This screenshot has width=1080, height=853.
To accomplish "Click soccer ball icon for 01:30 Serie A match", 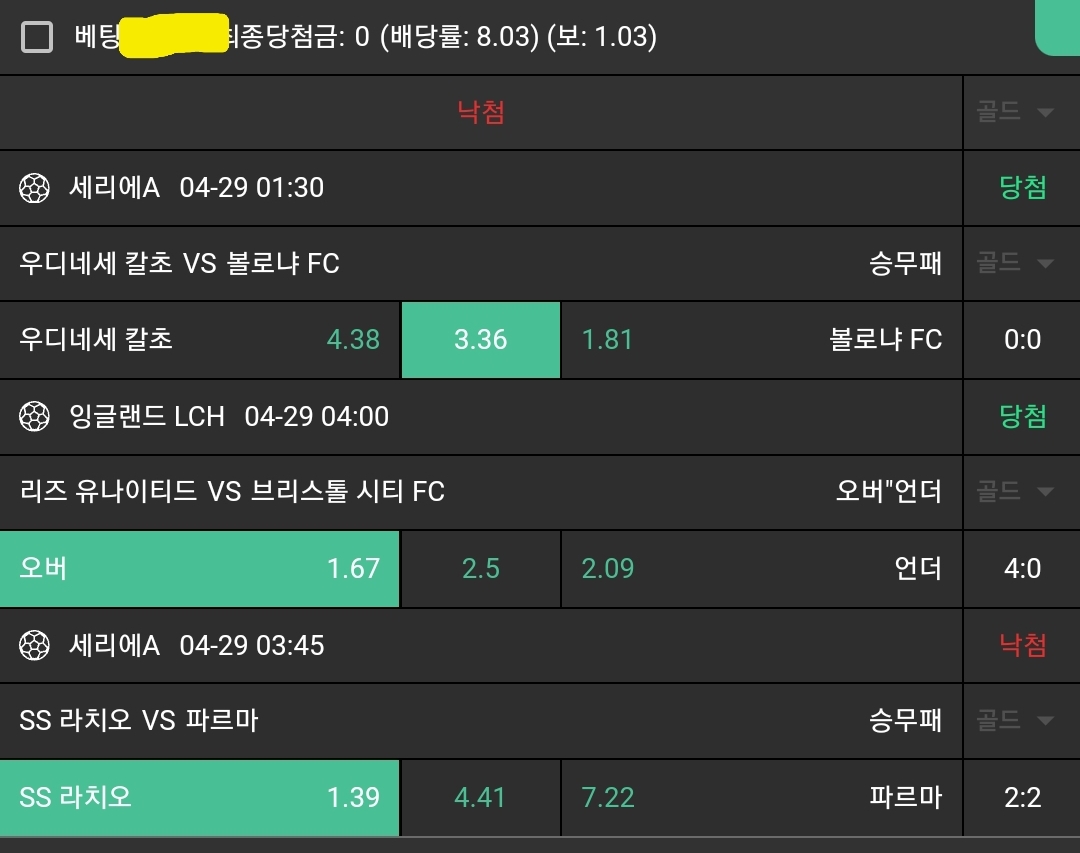I will (35, 188).
